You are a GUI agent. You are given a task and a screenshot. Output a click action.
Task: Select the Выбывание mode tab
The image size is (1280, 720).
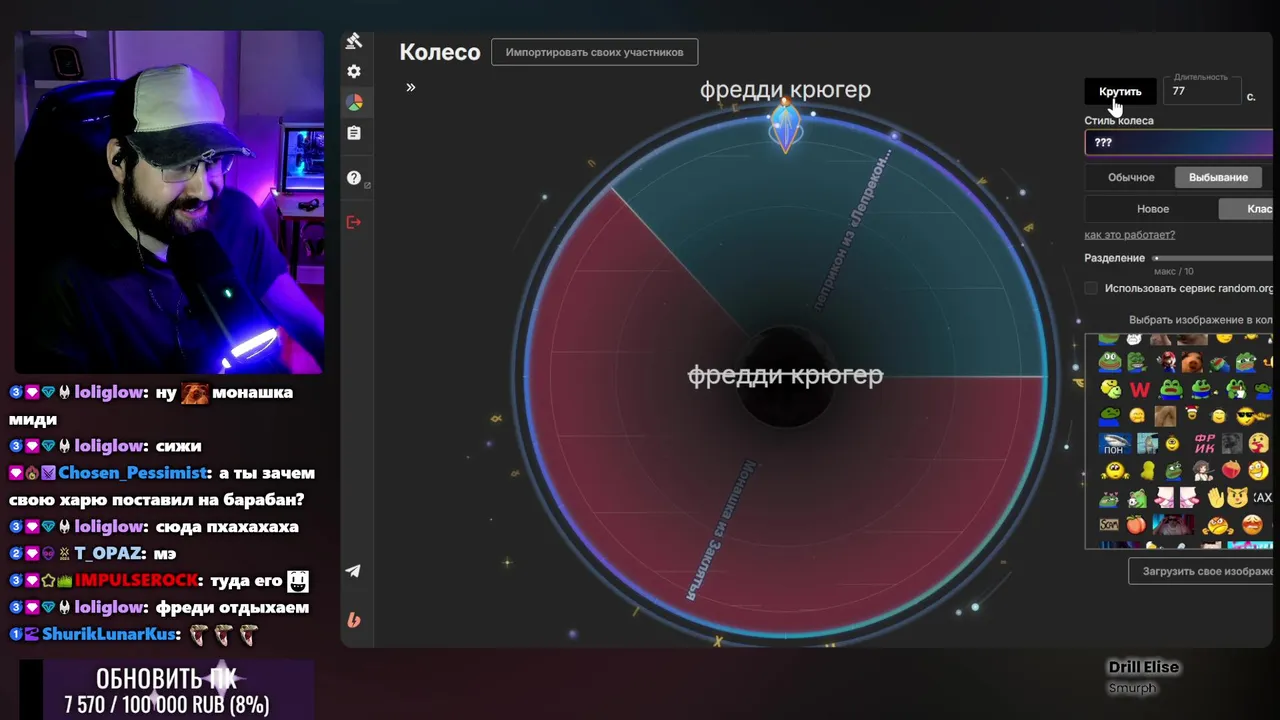[1218, 177]
